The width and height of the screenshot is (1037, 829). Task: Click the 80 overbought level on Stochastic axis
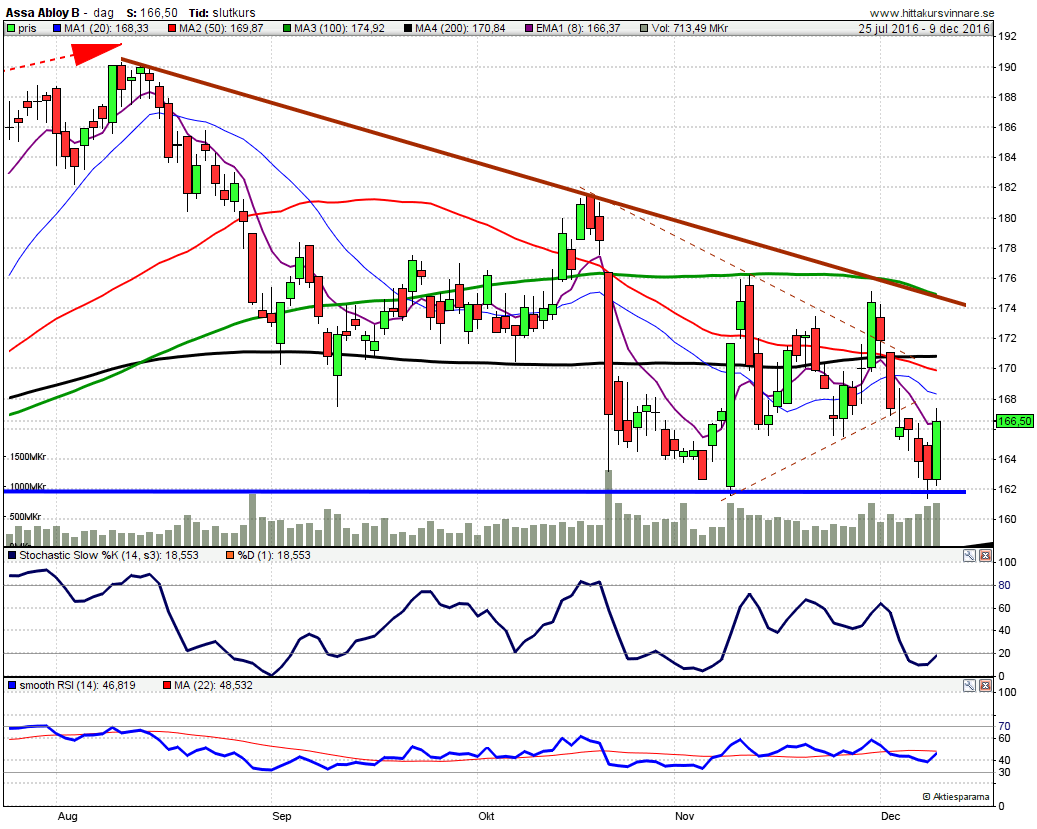tap(1004, 586)
